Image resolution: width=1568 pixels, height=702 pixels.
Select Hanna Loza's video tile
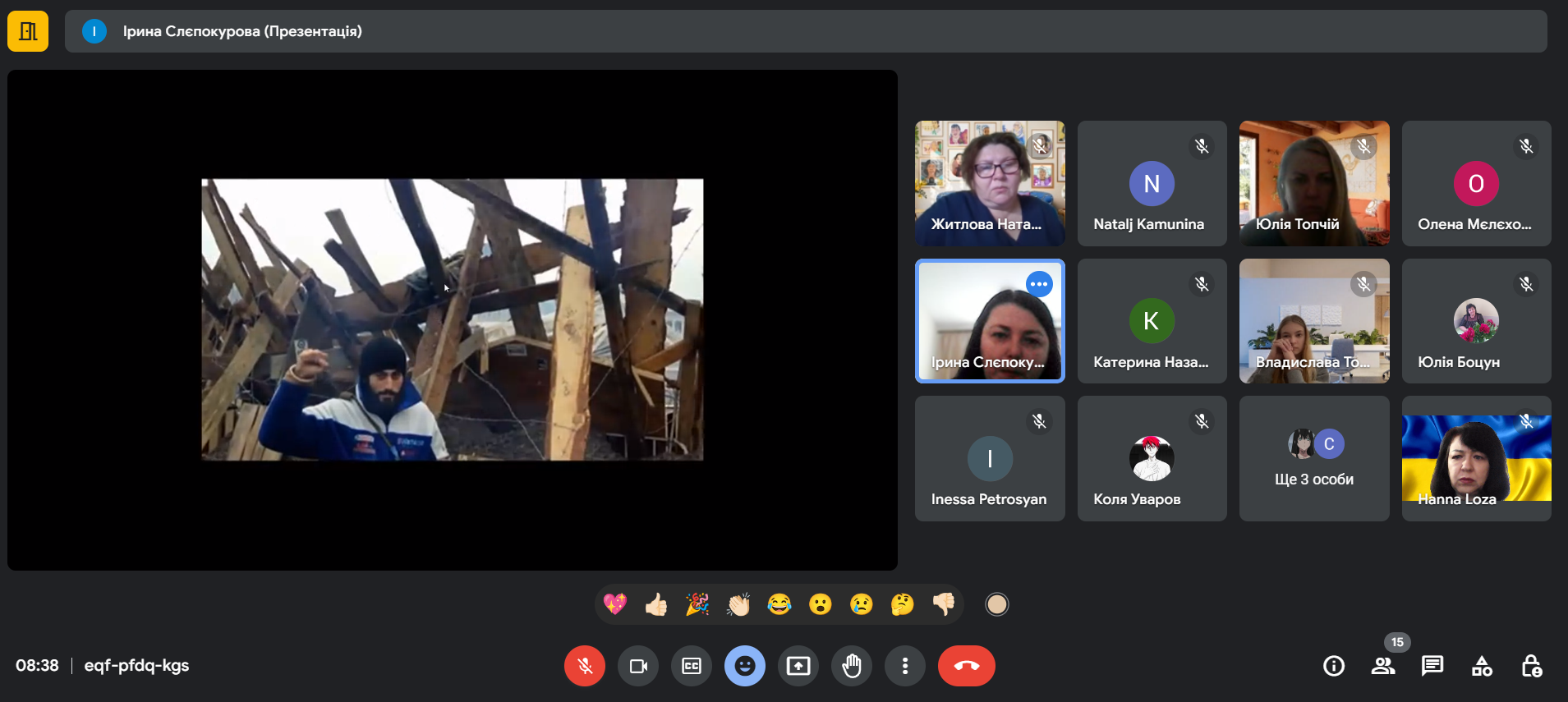tap(1476, 459)
